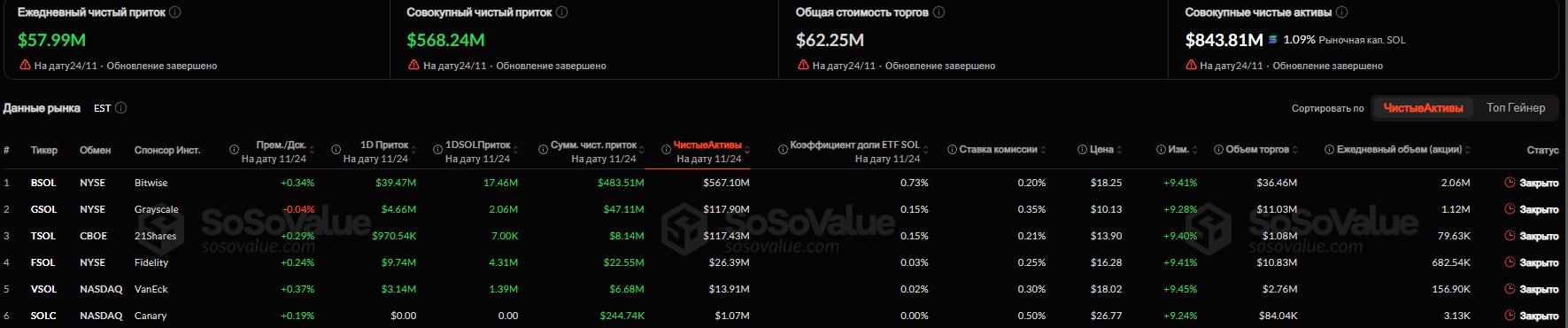1568x328 pixels.
Task: Click sponsor name Bitwise
Action: [x=151, y=183]
